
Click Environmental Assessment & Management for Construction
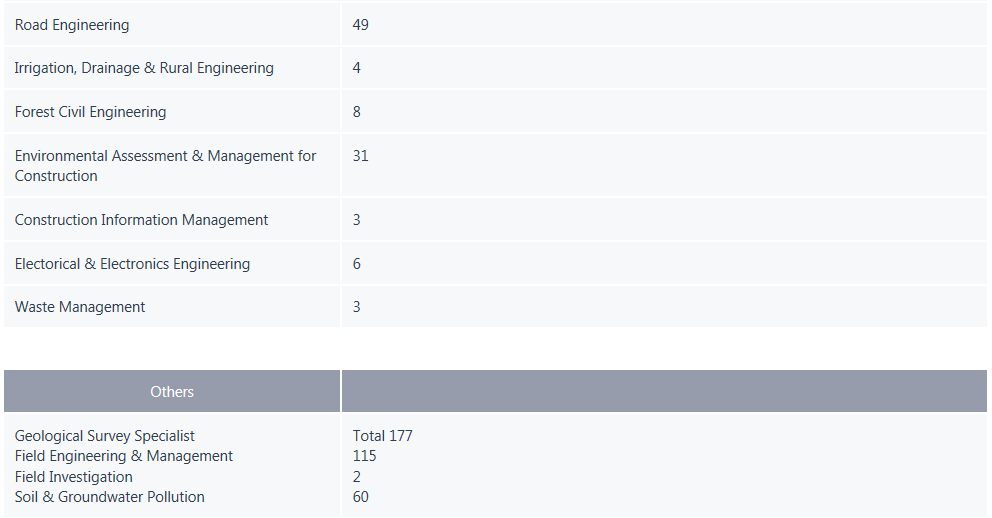pos(165,166)
